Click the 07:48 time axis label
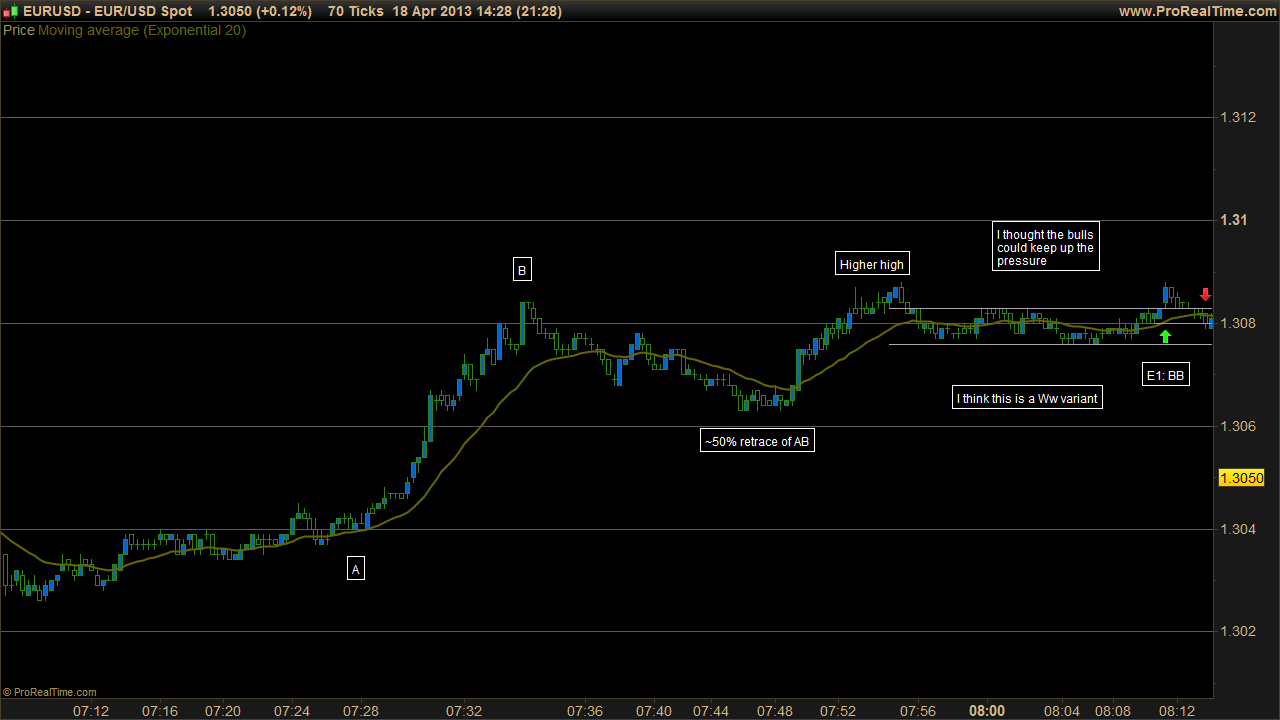1280x720 pixels. [775, 711]
